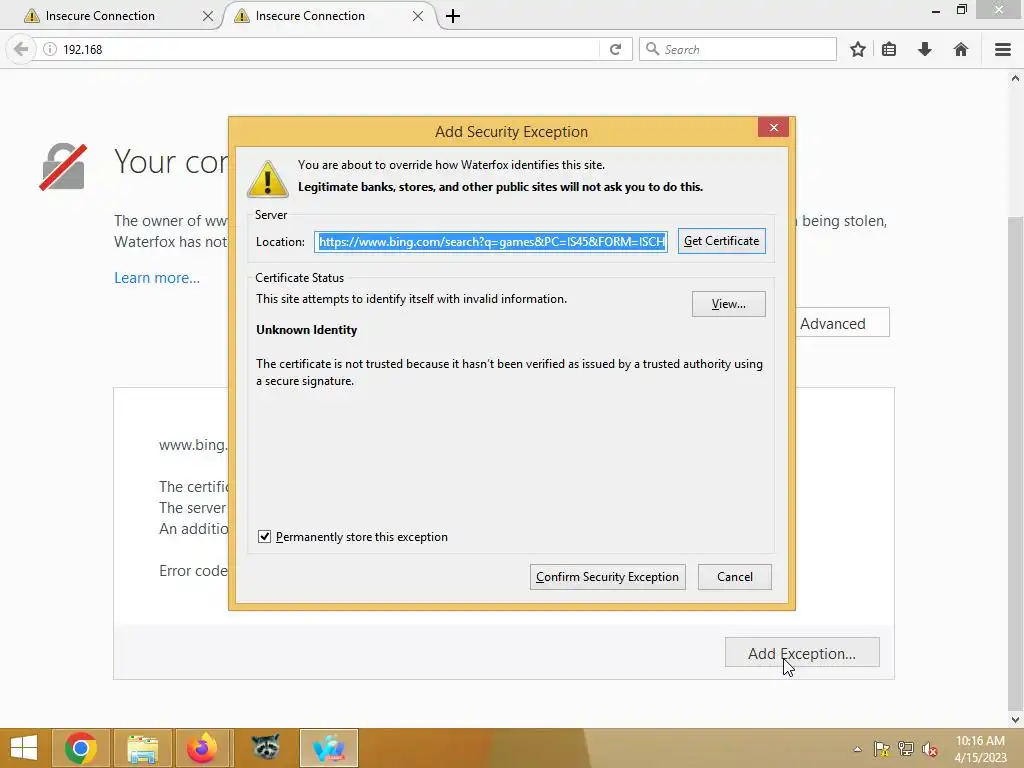Open the hamburger menu
The height and width of the screenshot is (768, 1024).
(x=1003, y=49)
